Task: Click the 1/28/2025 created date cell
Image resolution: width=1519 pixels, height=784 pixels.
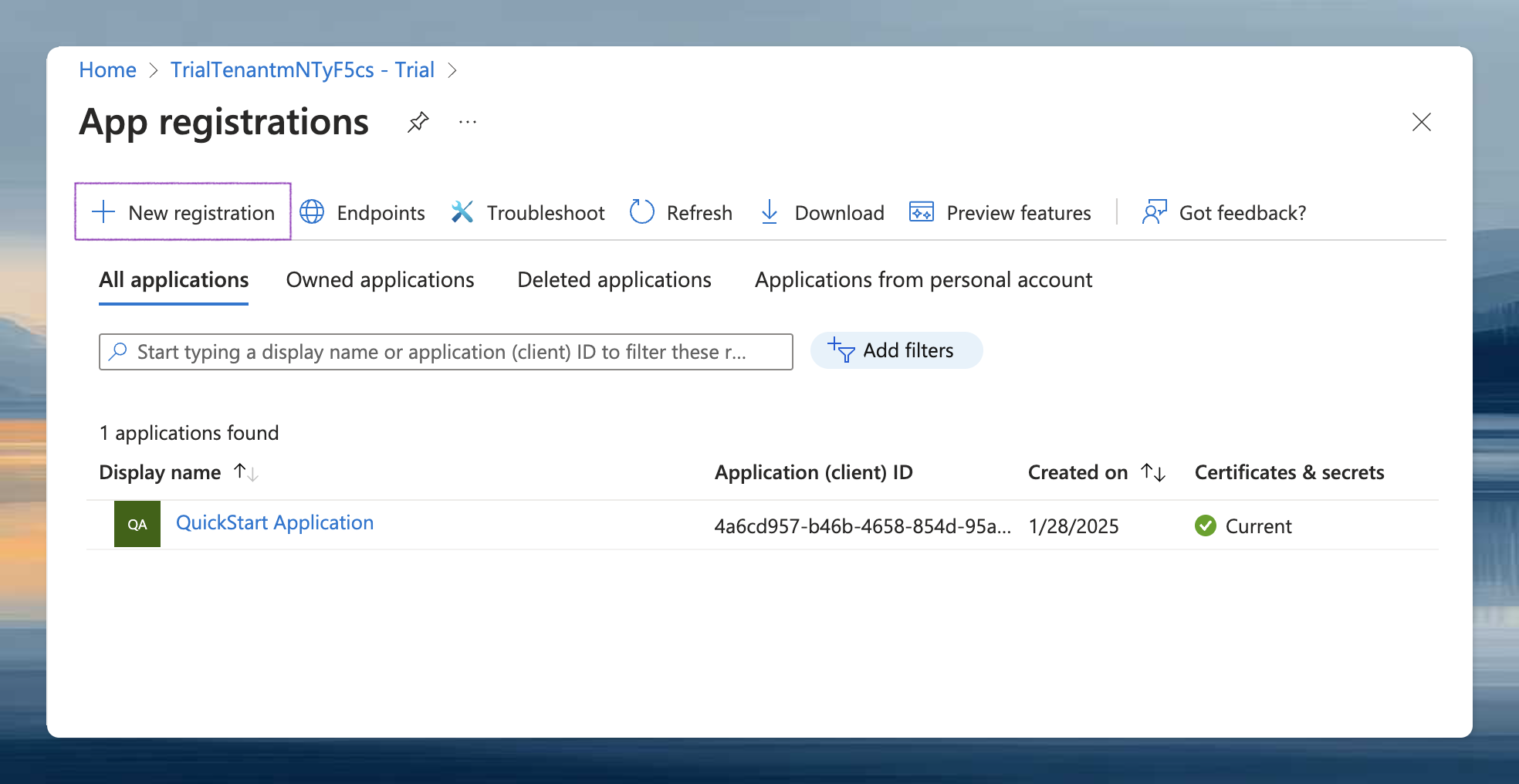Action: [1074, 526]
